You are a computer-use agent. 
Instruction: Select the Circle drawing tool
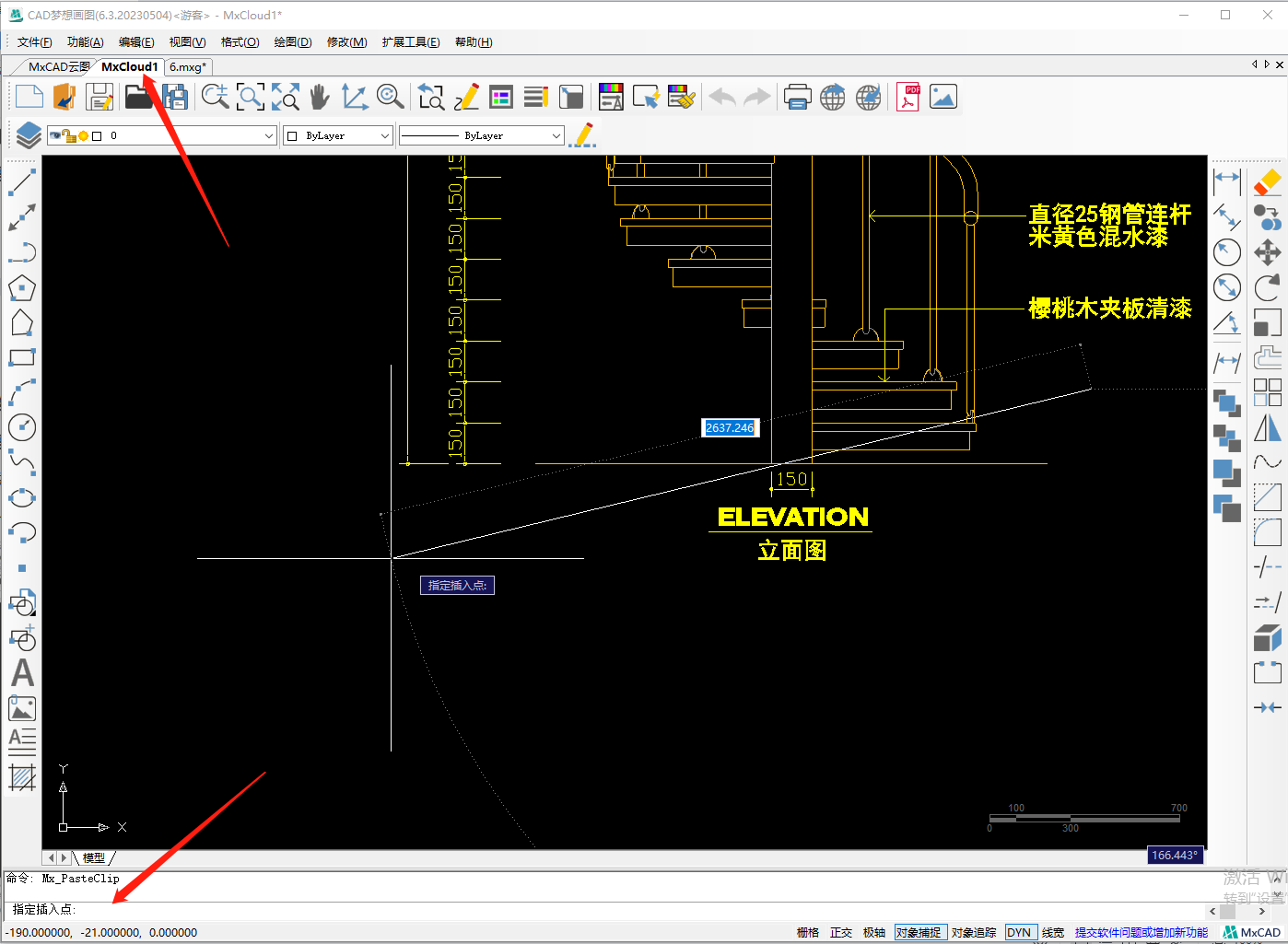22,427
